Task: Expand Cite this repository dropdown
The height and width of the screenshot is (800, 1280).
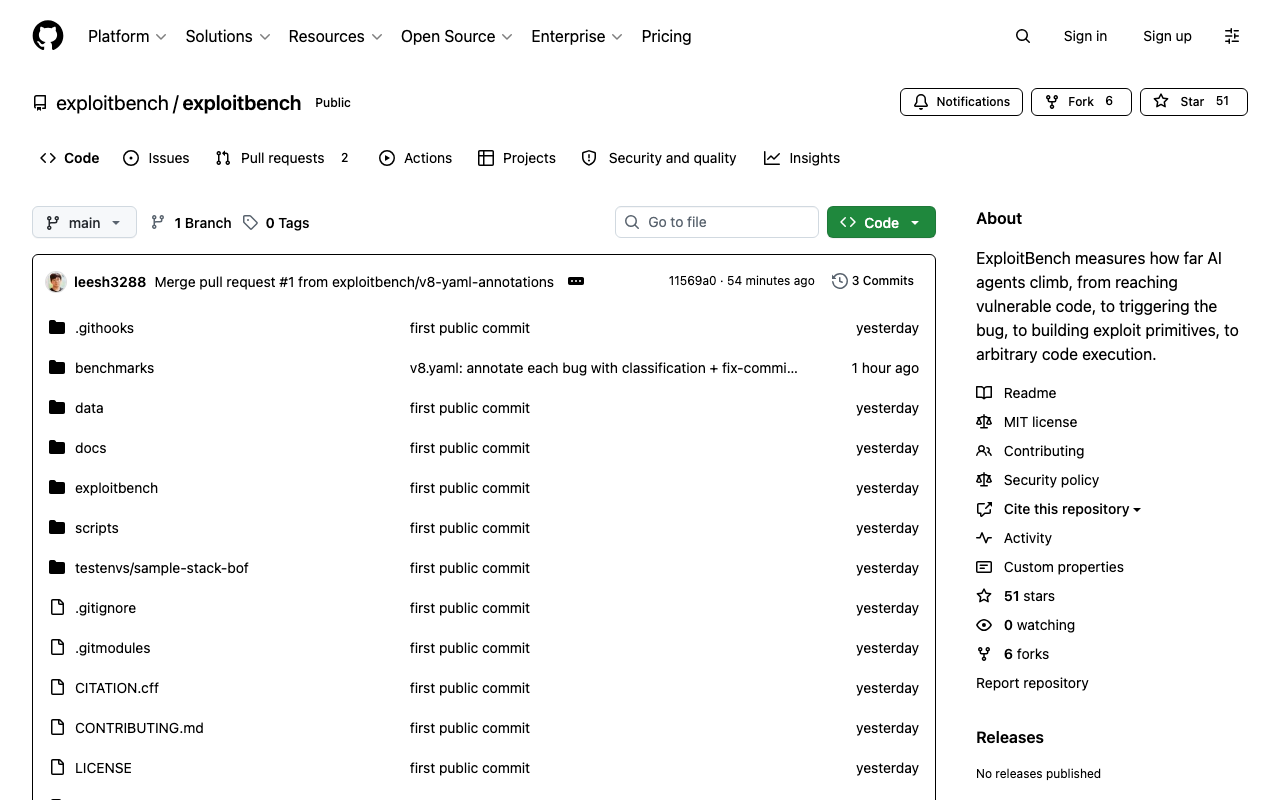Action: (x=1072, y=509)
